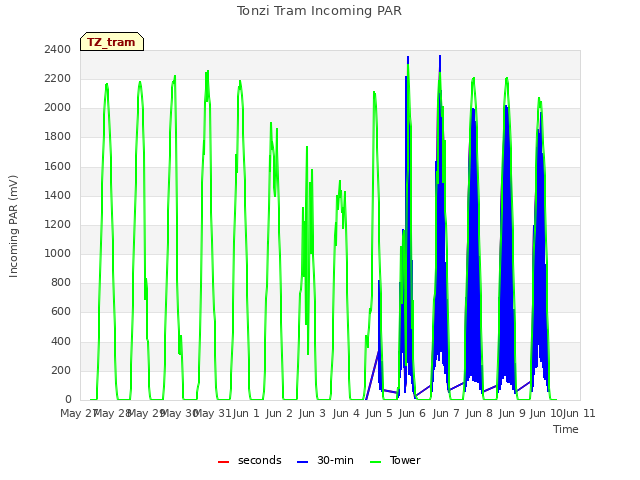This screenshot has height=480, width=640.
Task: Click the green Tower legend swatch
Action: pyautogui.click(x=375, y=462)
